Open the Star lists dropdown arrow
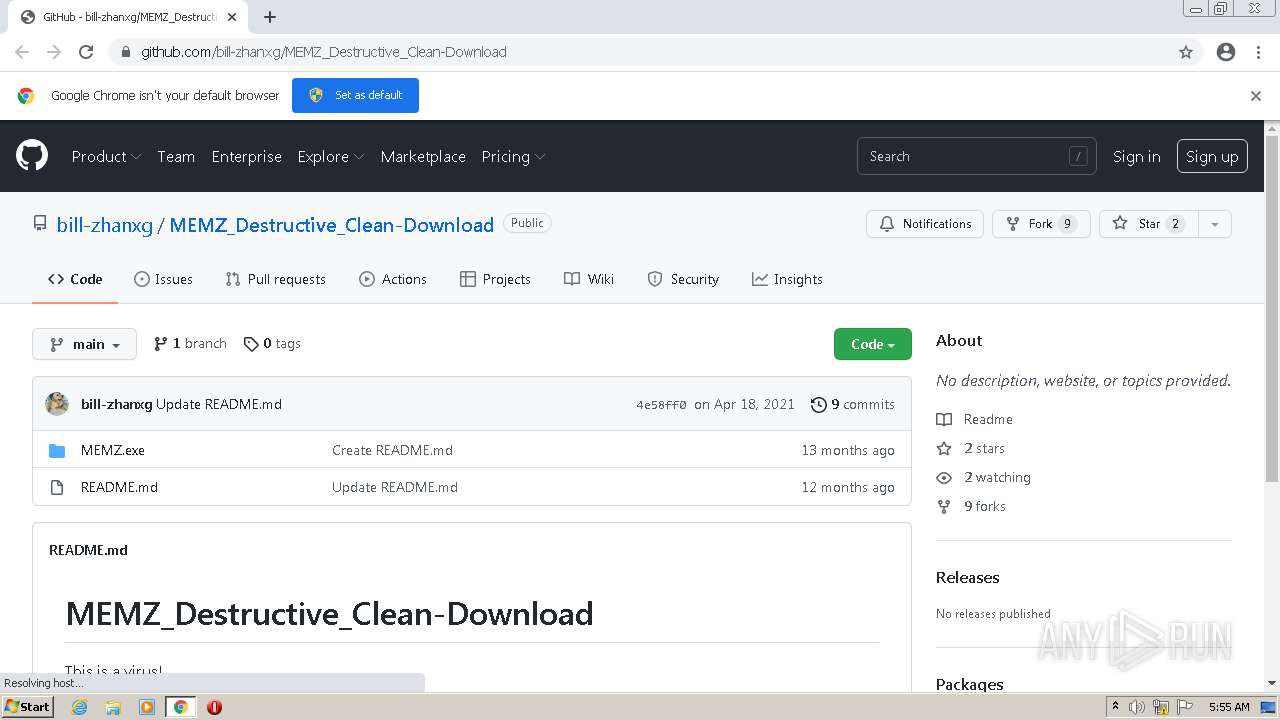This screenshot has height=720, width=1280. coord(1215,224)
